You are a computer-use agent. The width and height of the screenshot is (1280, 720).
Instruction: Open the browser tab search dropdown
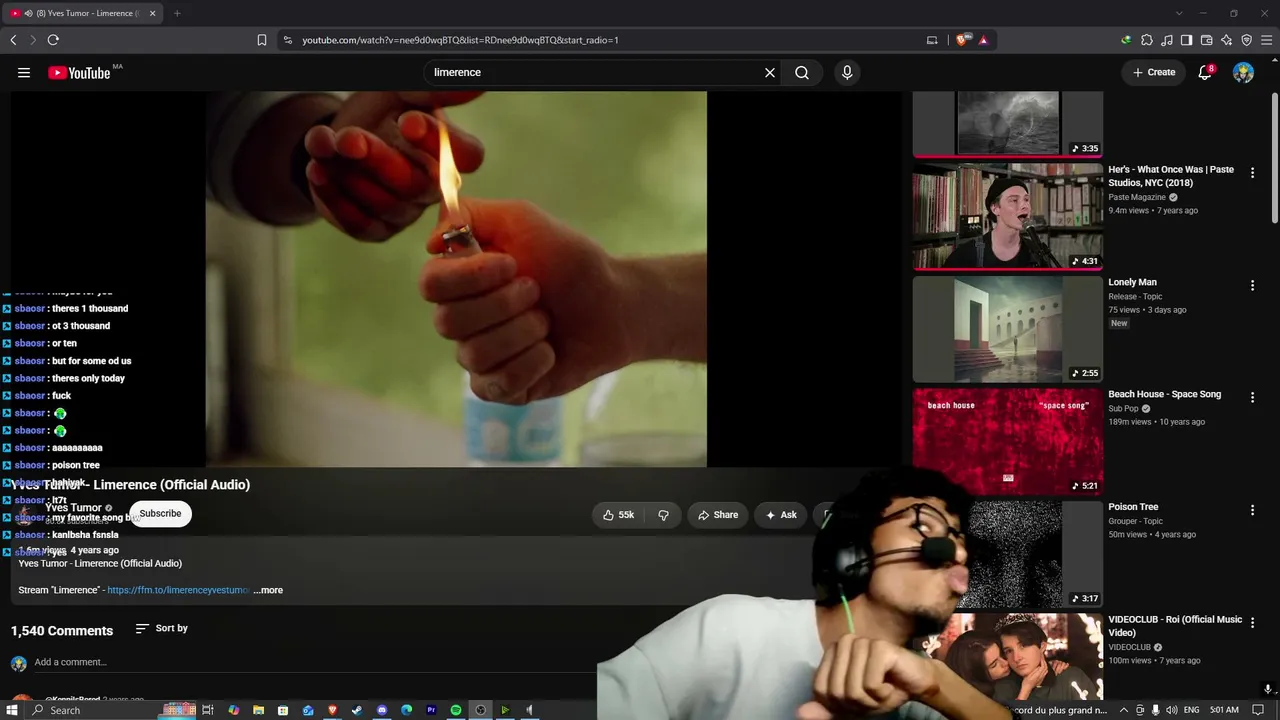click(x=1179, y=13)
